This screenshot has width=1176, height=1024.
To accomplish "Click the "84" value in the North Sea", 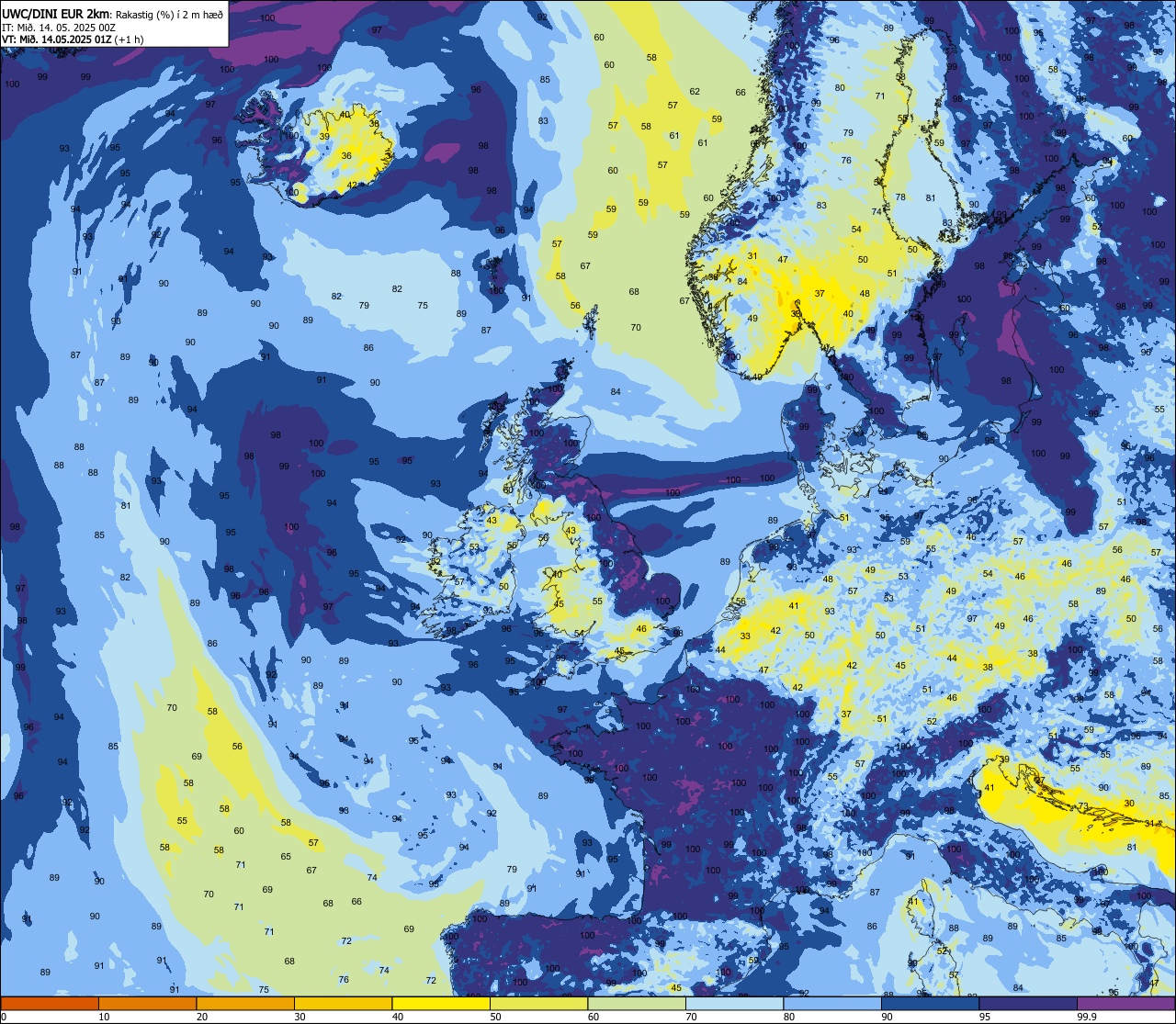I will tap(616, 392).
